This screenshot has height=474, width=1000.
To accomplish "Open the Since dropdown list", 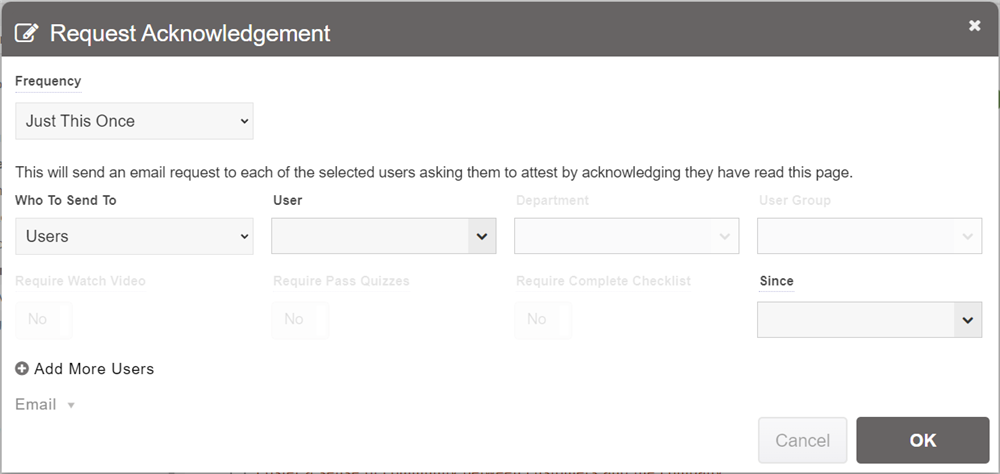I will (967, 320).
